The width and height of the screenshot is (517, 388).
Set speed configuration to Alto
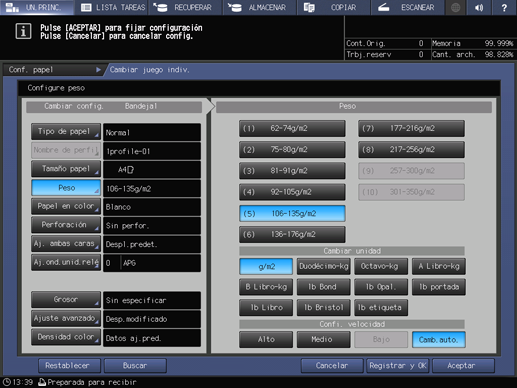pos(266,340)
